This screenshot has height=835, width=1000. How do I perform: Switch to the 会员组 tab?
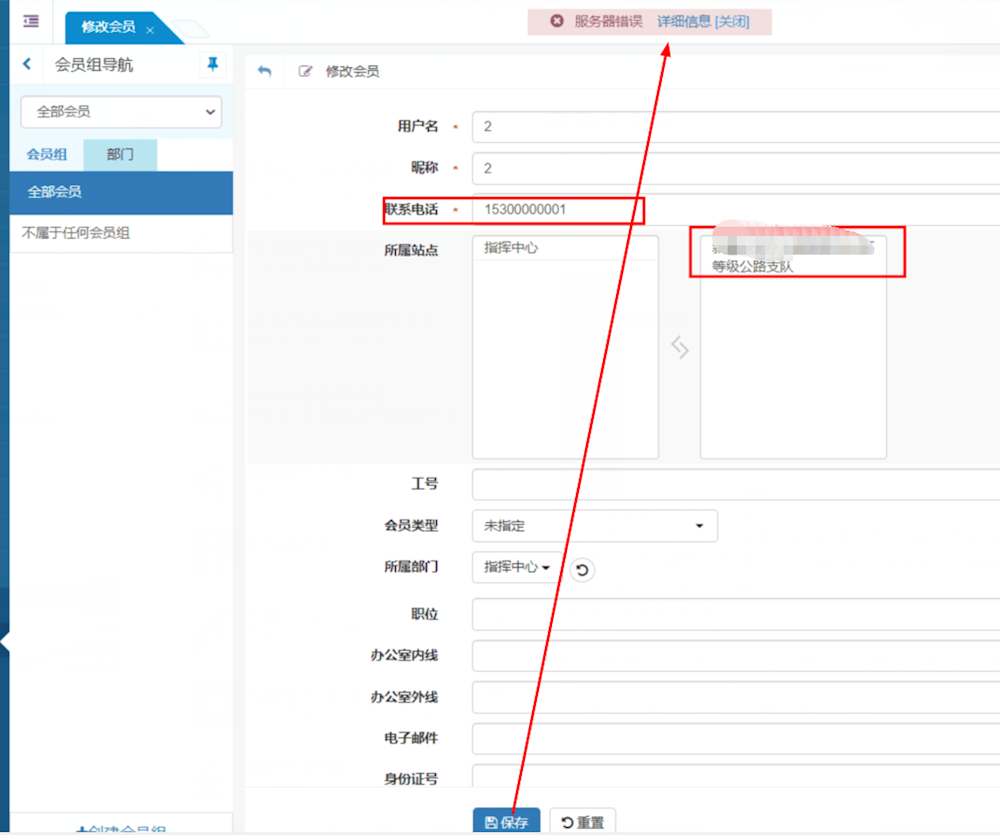[47, 155]
